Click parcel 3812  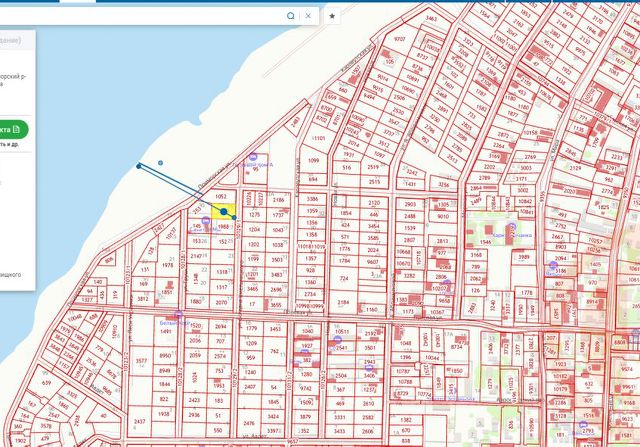143,298
